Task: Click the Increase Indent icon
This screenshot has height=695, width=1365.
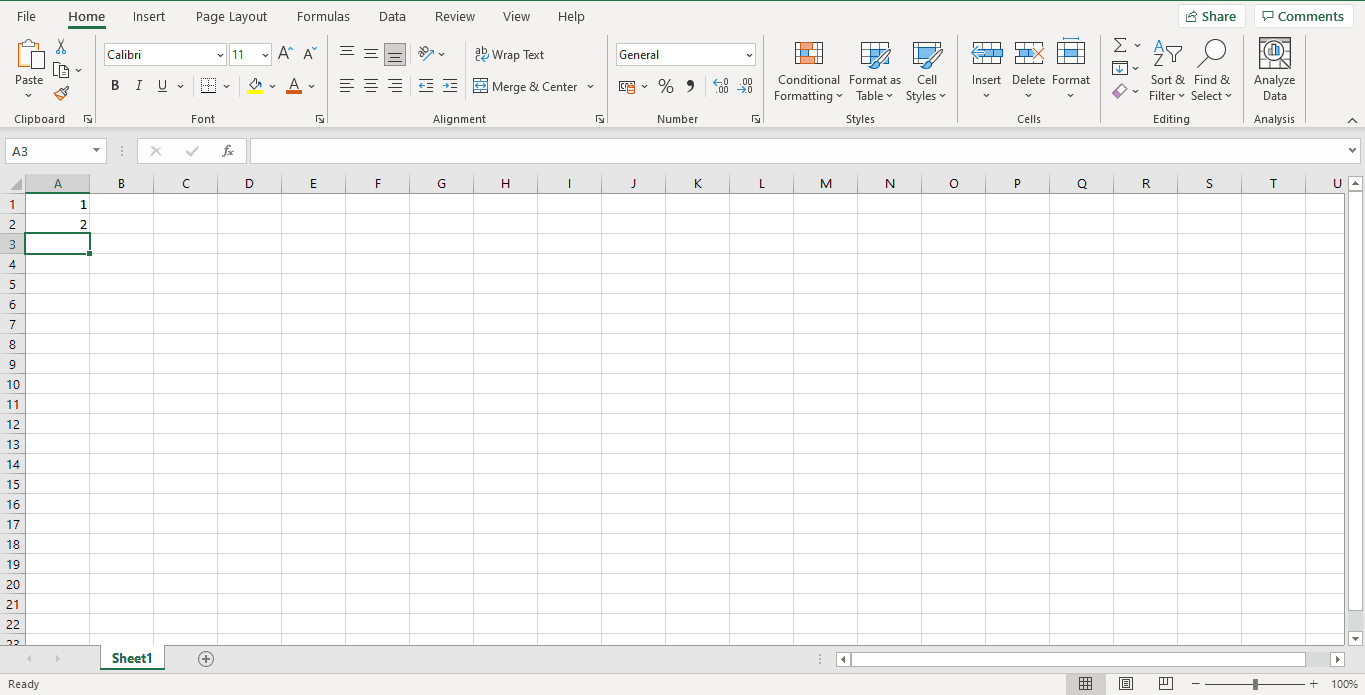Action: 450,87
